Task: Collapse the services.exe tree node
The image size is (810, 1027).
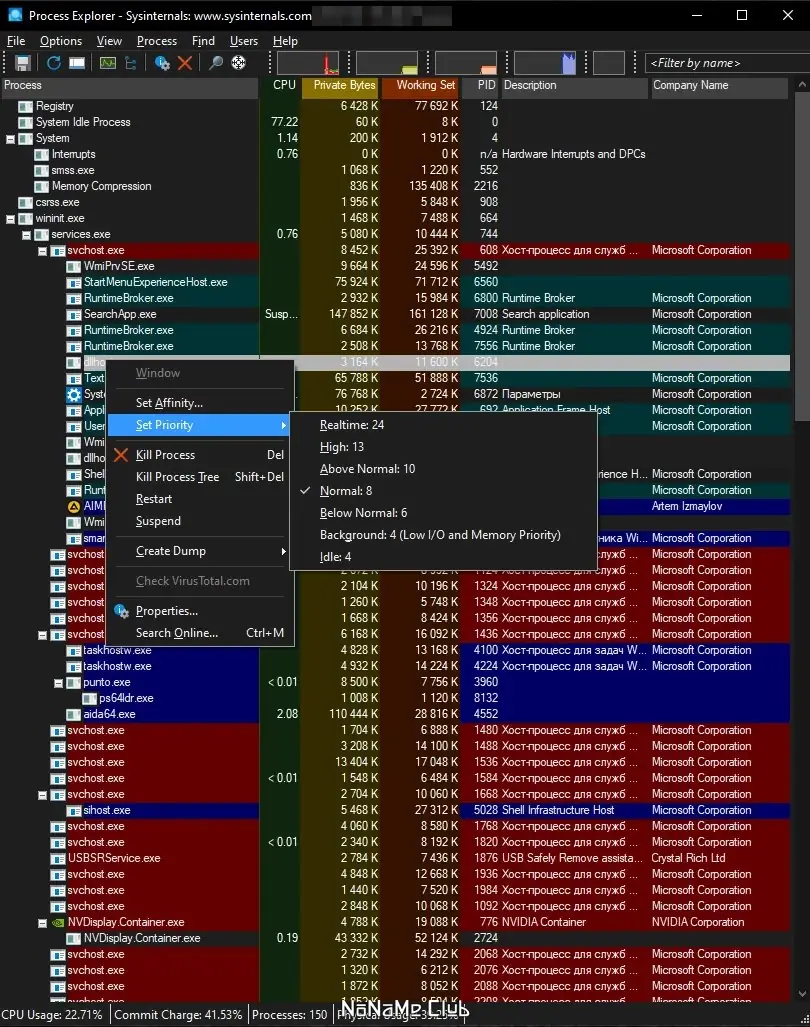Action: pyautogui.click(x=26, y=234)
